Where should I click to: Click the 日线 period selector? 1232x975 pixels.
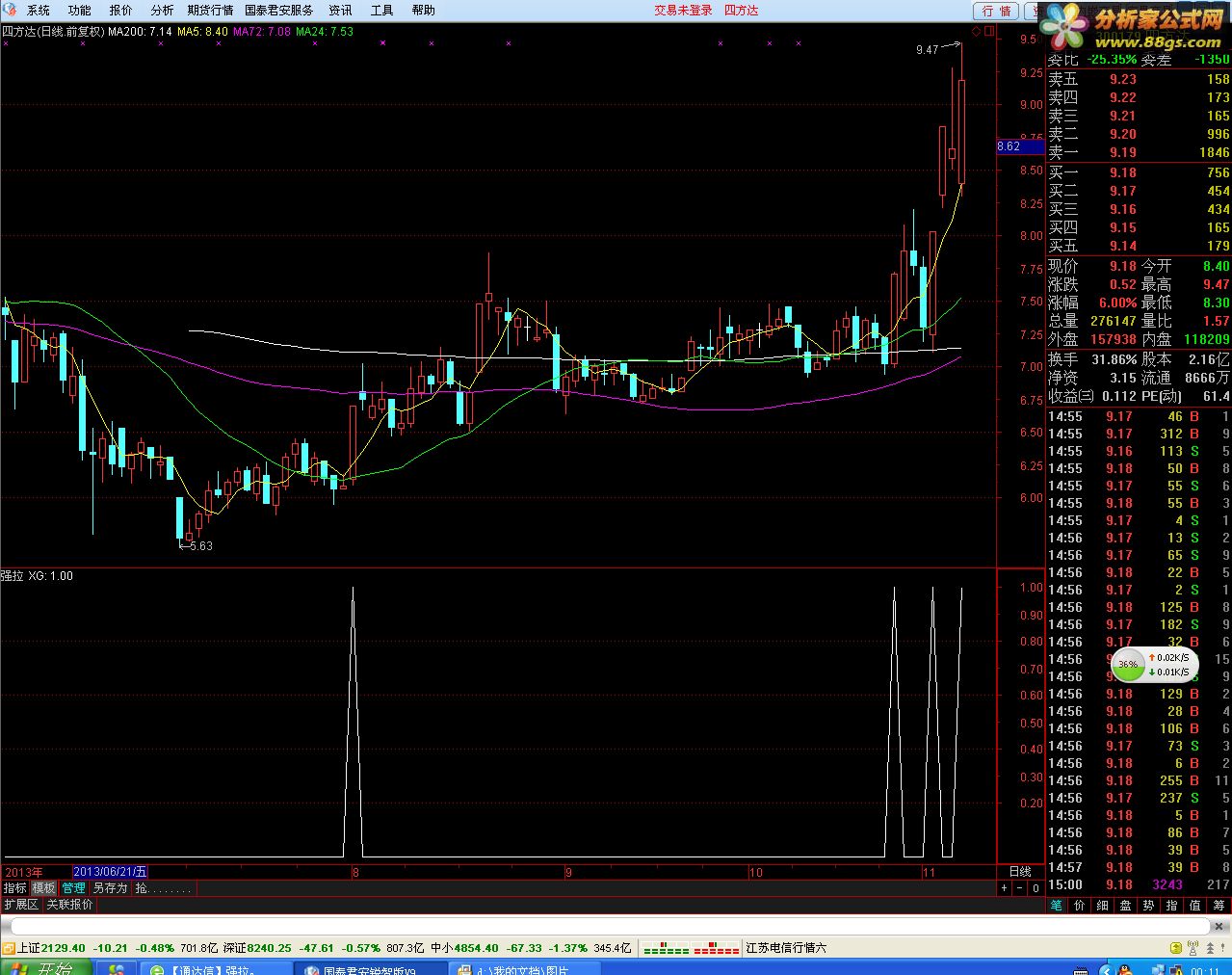click(1019, 872)
